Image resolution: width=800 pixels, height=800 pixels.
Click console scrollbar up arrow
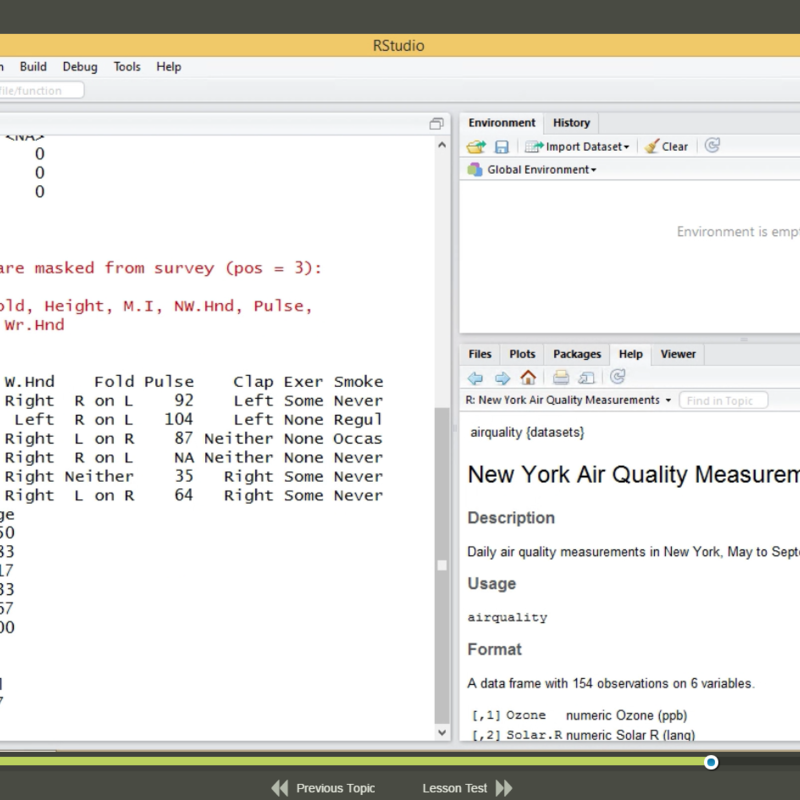pos(442,145)
